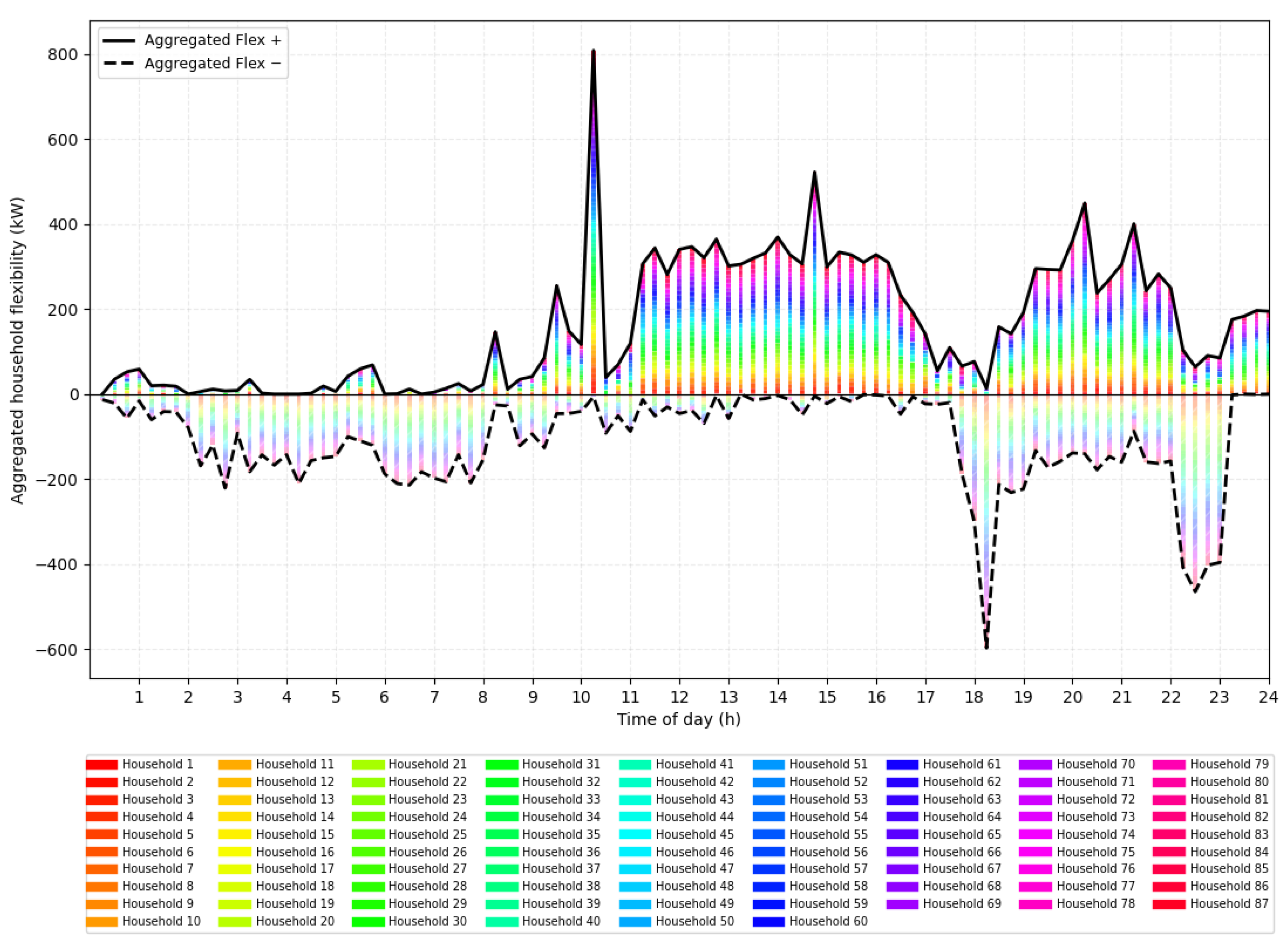Image resolution: width=1288 pixels, height=943 pixels.
Task: Click the Aggregated Flex + legend entry
Action: tap(212, 40)
